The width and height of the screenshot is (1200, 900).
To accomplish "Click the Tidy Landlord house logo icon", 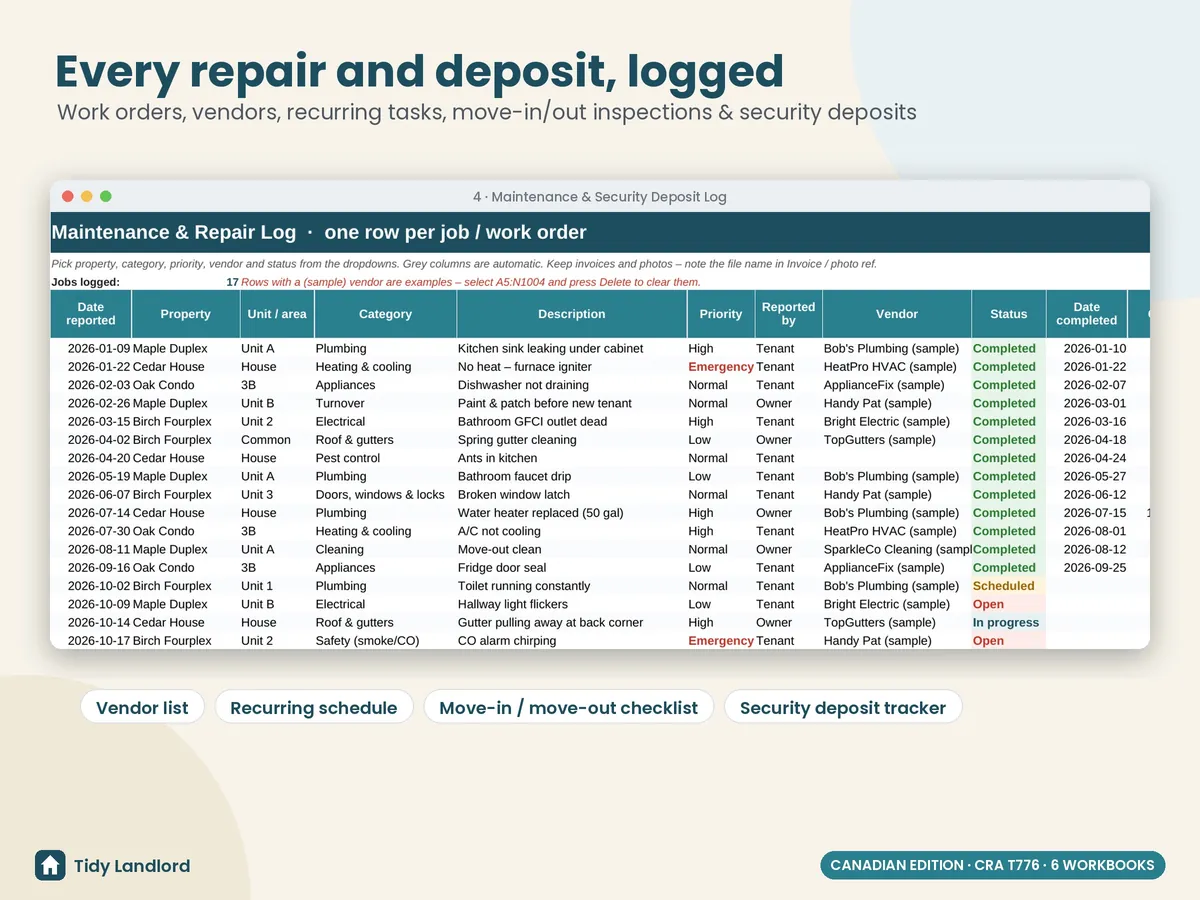I will tap(50, 865).
